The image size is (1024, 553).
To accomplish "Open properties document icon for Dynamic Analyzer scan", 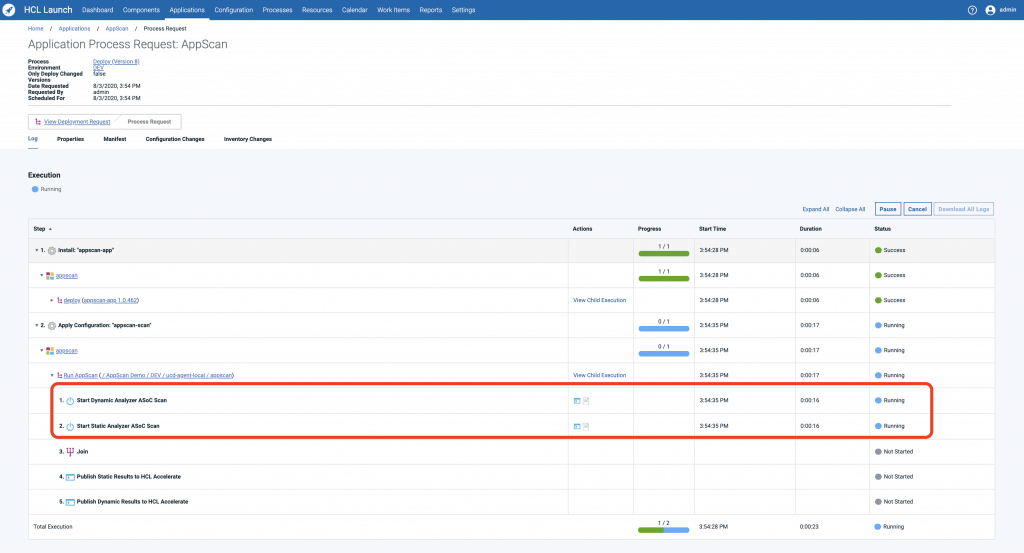I will coord(586,401).
